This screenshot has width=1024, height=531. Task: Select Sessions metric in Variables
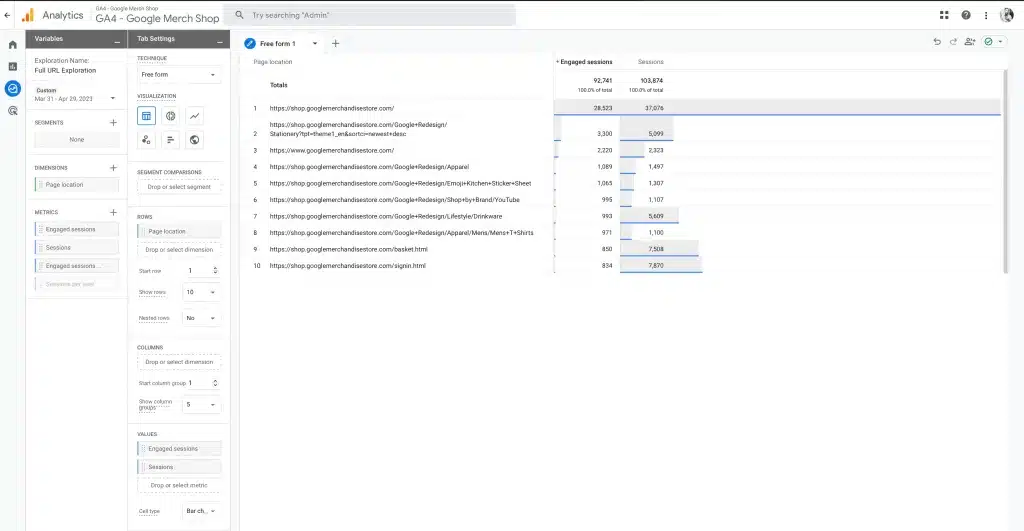76,248
